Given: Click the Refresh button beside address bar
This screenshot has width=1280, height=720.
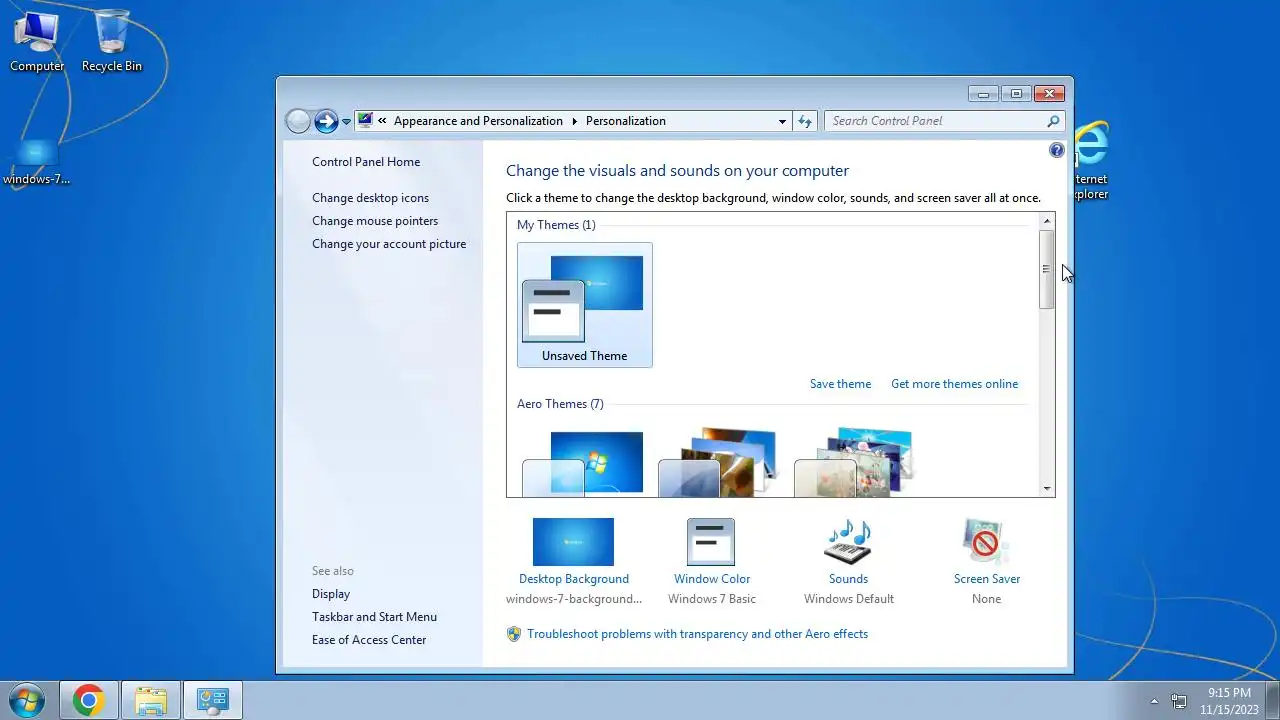Looking at the screenshot, I should (x=805, y=121).
